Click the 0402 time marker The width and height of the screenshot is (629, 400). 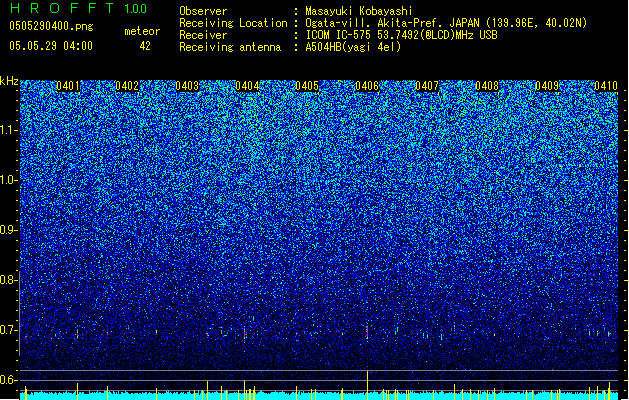127,86
